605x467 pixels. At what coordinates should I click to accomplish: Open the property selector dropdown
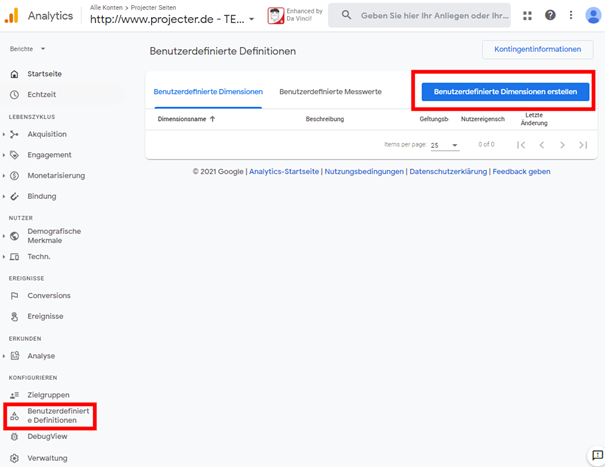(x=251, y=19)
